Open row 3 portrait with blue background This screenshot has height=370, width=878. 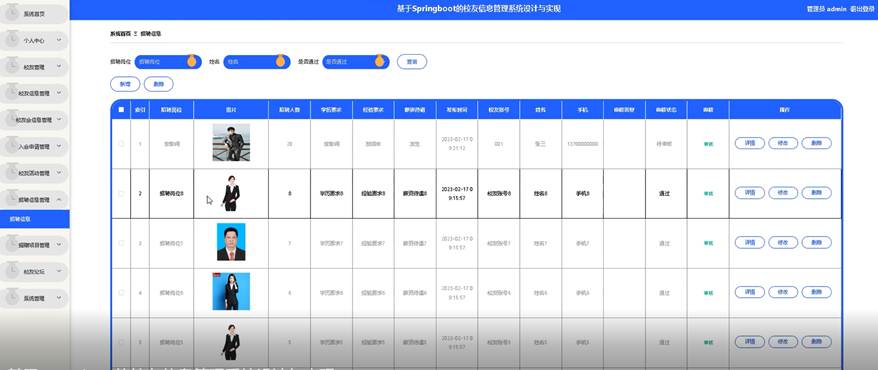231,242
